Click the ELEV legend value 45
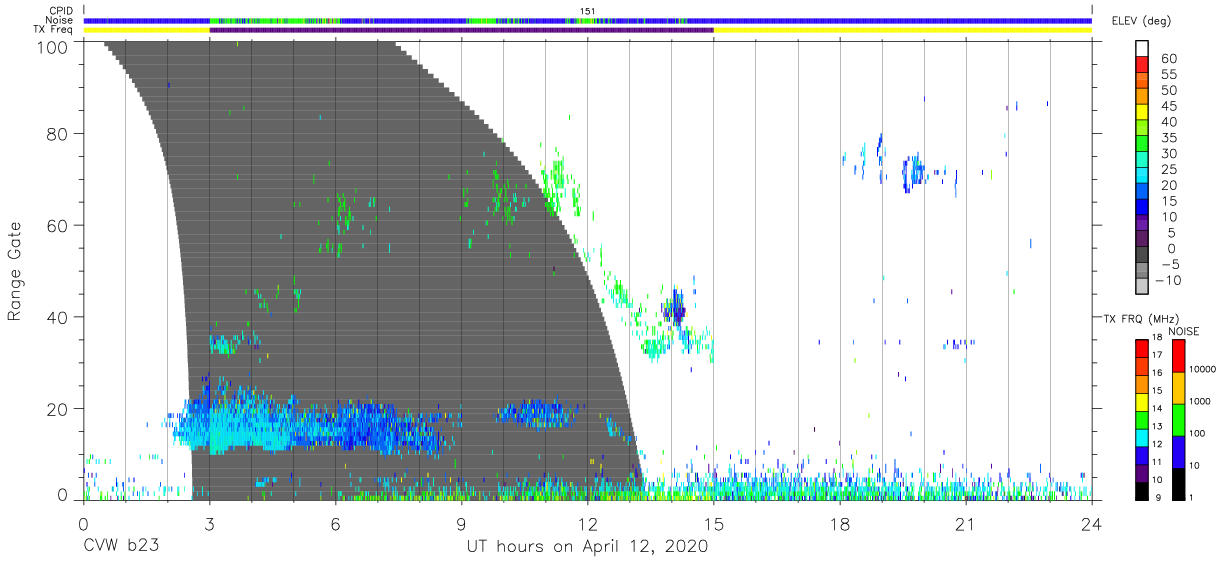1228x567 pixels. [1169, 105]
